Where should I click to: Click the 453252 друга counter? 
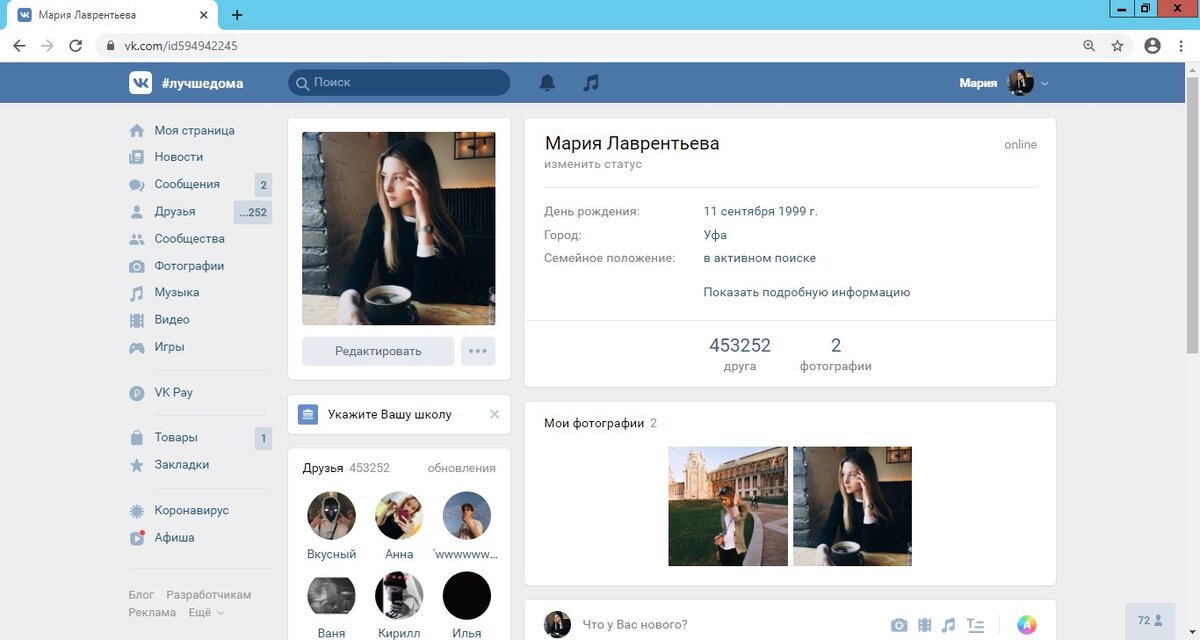pyautogui.click(x=740, y=354)
